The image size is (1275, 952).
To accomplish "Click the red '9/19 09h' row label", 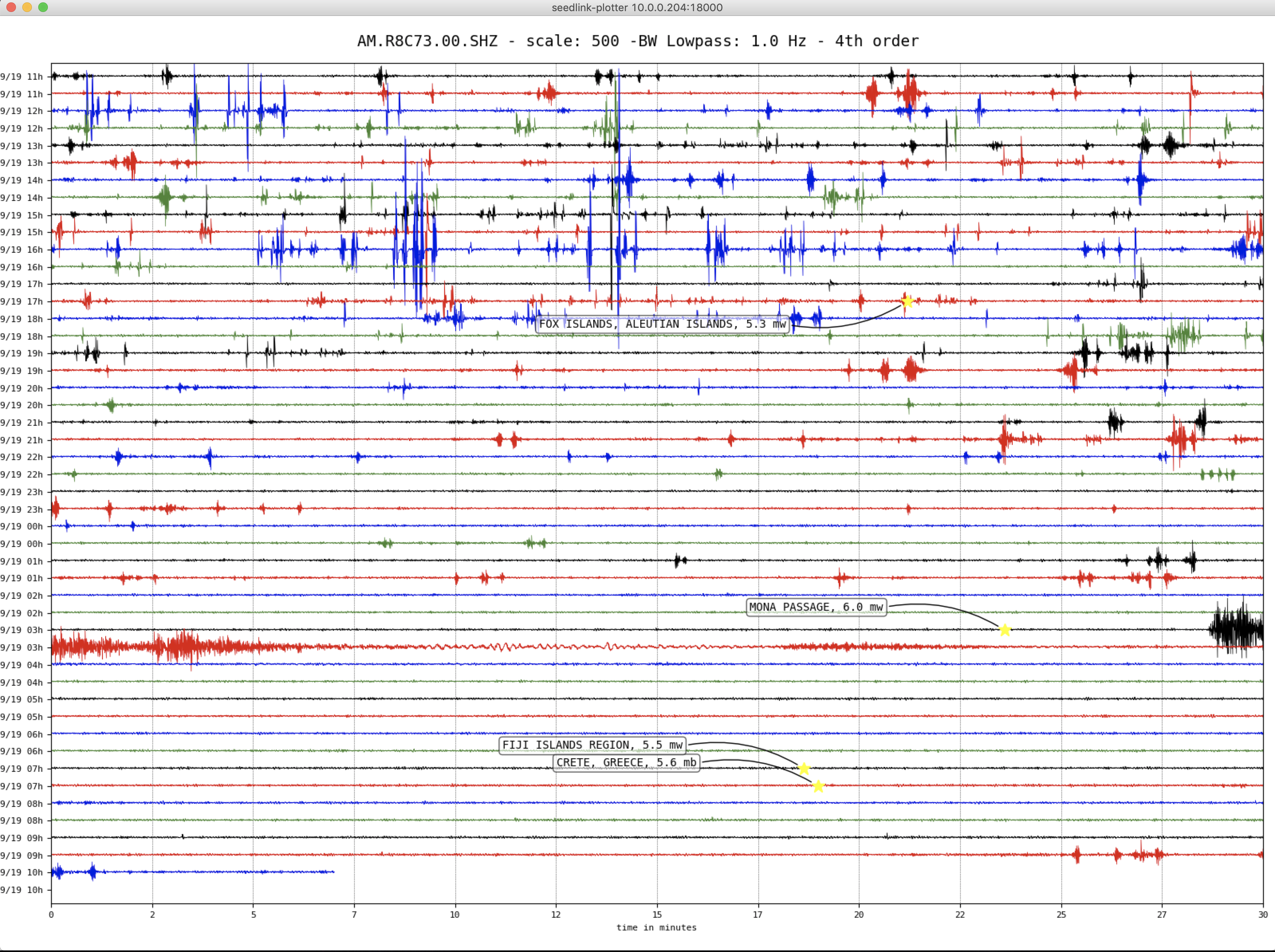I will coord(22,855).
